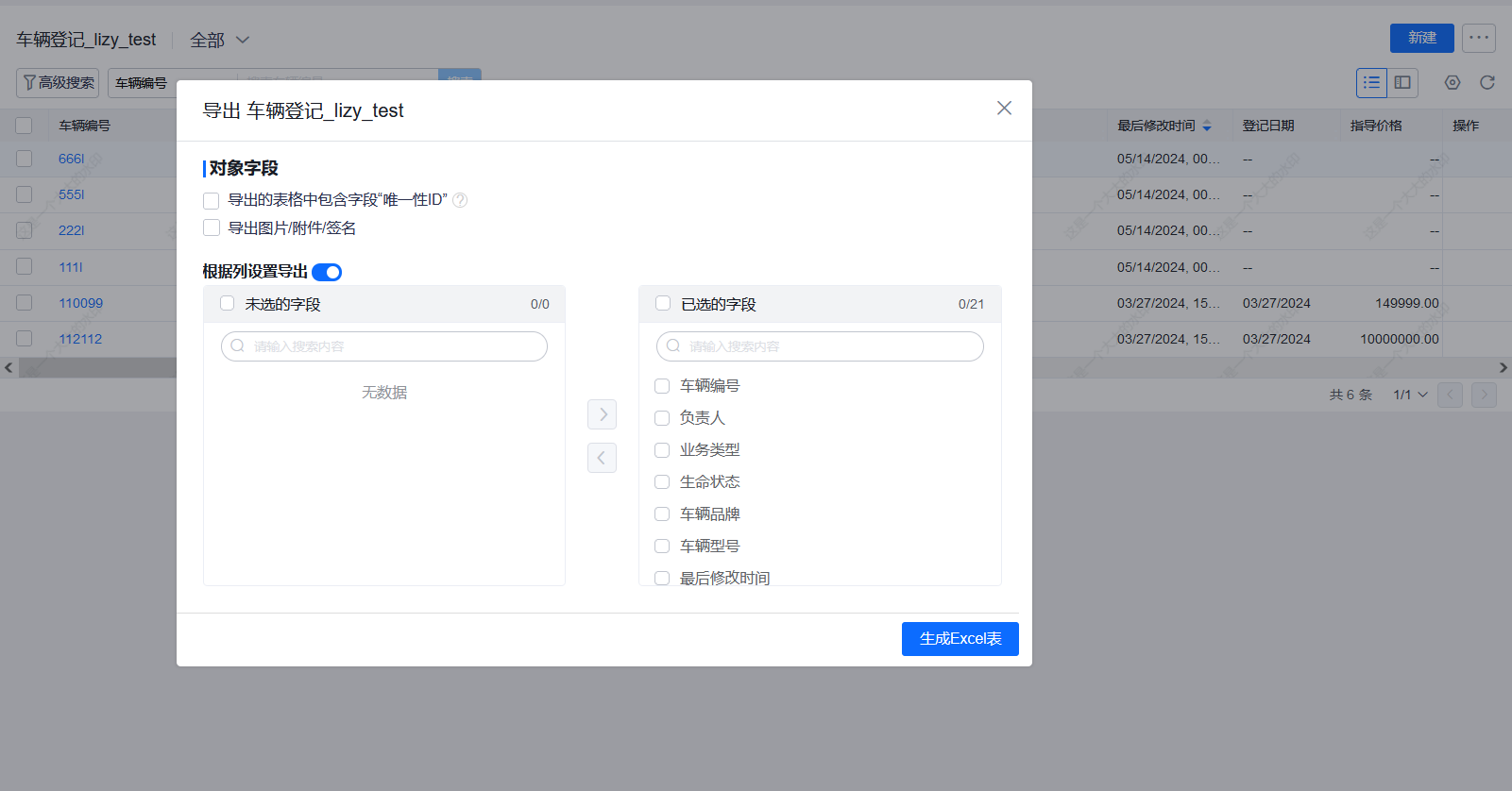This screenshot has height=791, width=1512.
Task: Select all in 未选的字段 list
Action: (x=227, y=303)
